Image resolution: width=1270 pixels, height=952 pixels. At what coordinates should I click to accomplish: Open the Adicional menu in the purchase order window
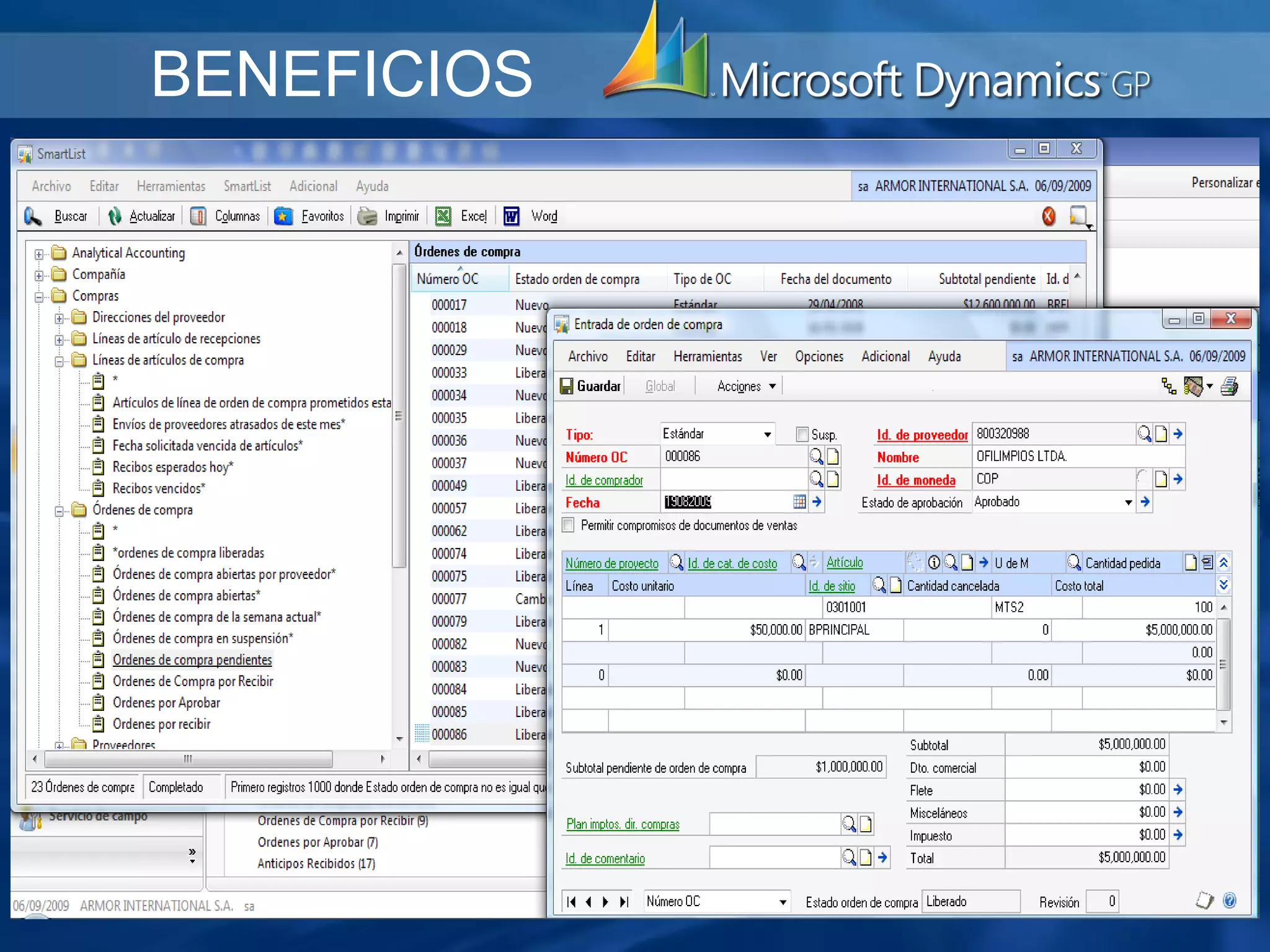pyautogui.click(x=886, y=356)
